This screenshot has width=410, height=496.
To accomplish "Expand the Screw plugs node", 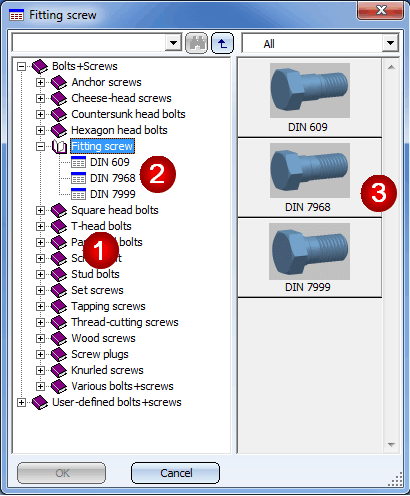I will coord(40,354).
